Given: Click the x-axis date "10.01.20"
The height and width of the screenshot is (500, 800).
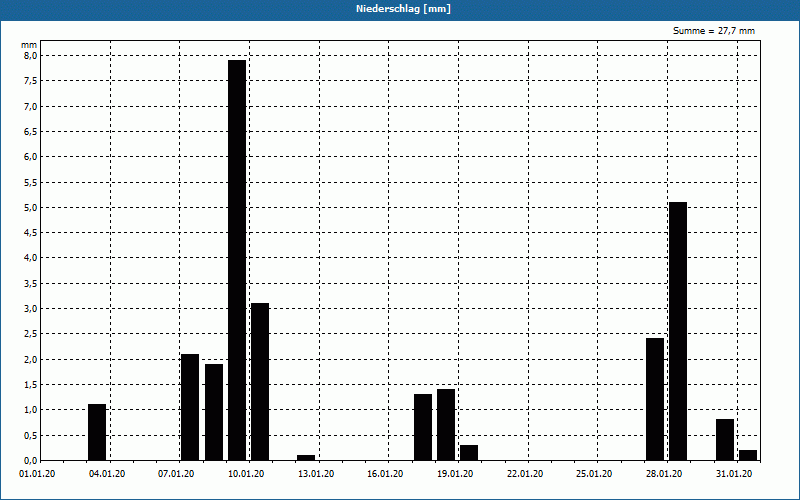Looking at the screenshot, I should click(246, 474).
